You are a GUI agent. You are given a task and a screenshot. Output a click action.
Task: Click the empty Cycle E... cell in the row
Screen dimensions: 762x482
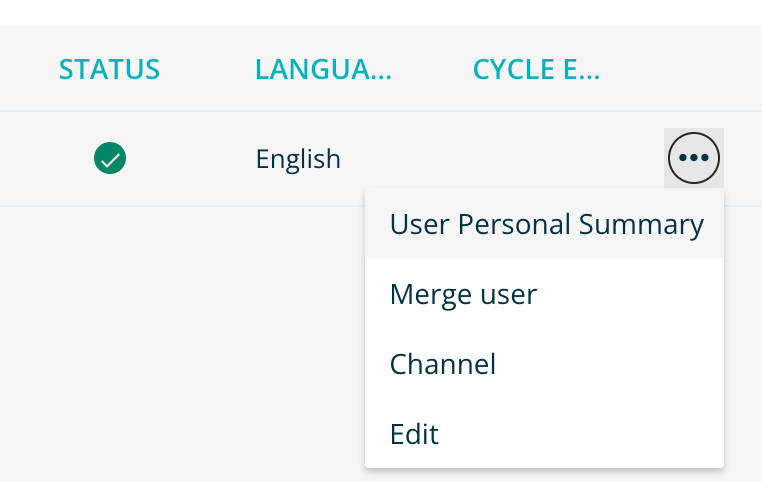(536, 159)
